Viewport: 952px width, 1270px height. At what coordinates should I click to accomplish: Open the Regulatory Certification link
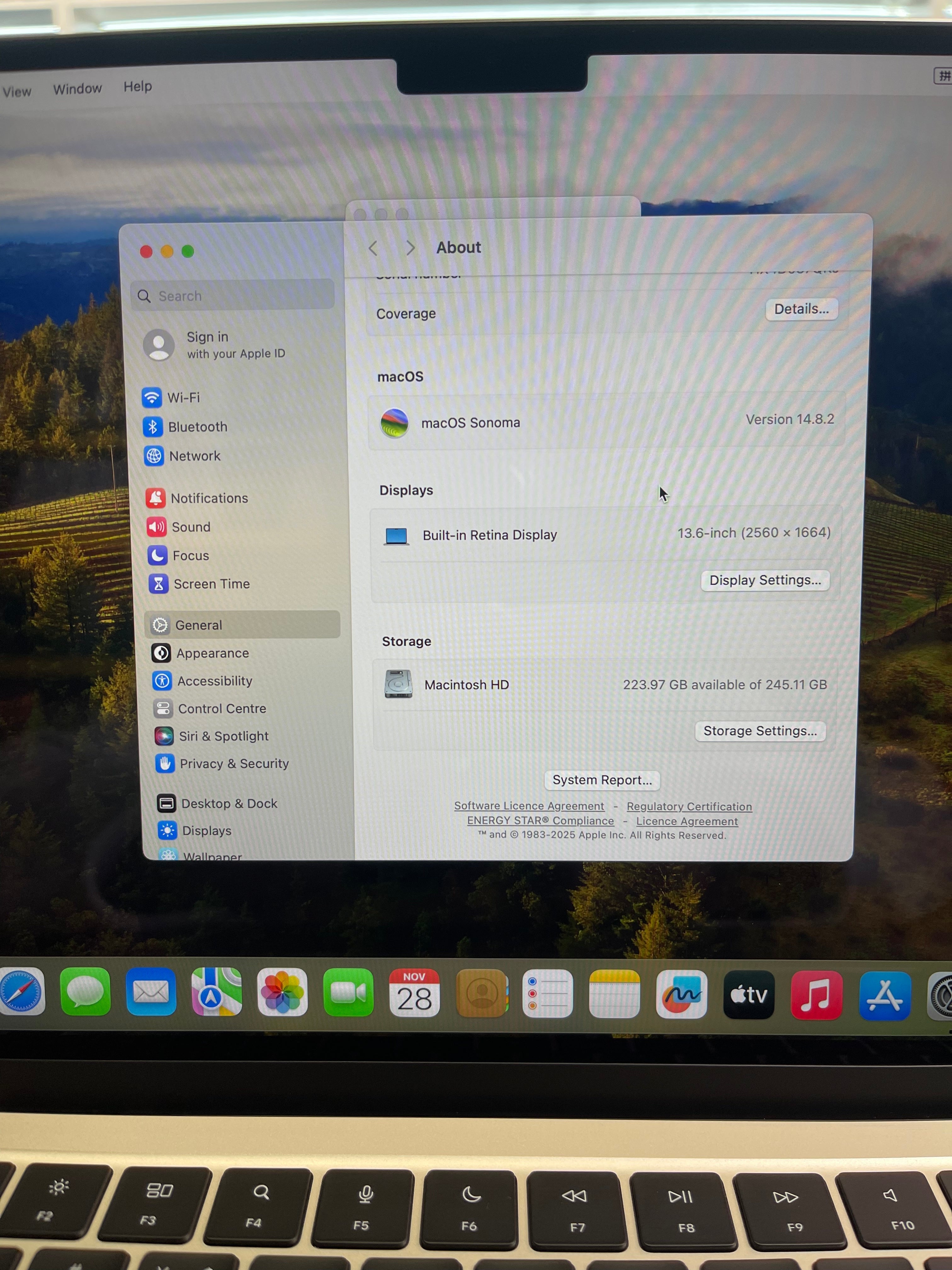click(x=689, y=806)
